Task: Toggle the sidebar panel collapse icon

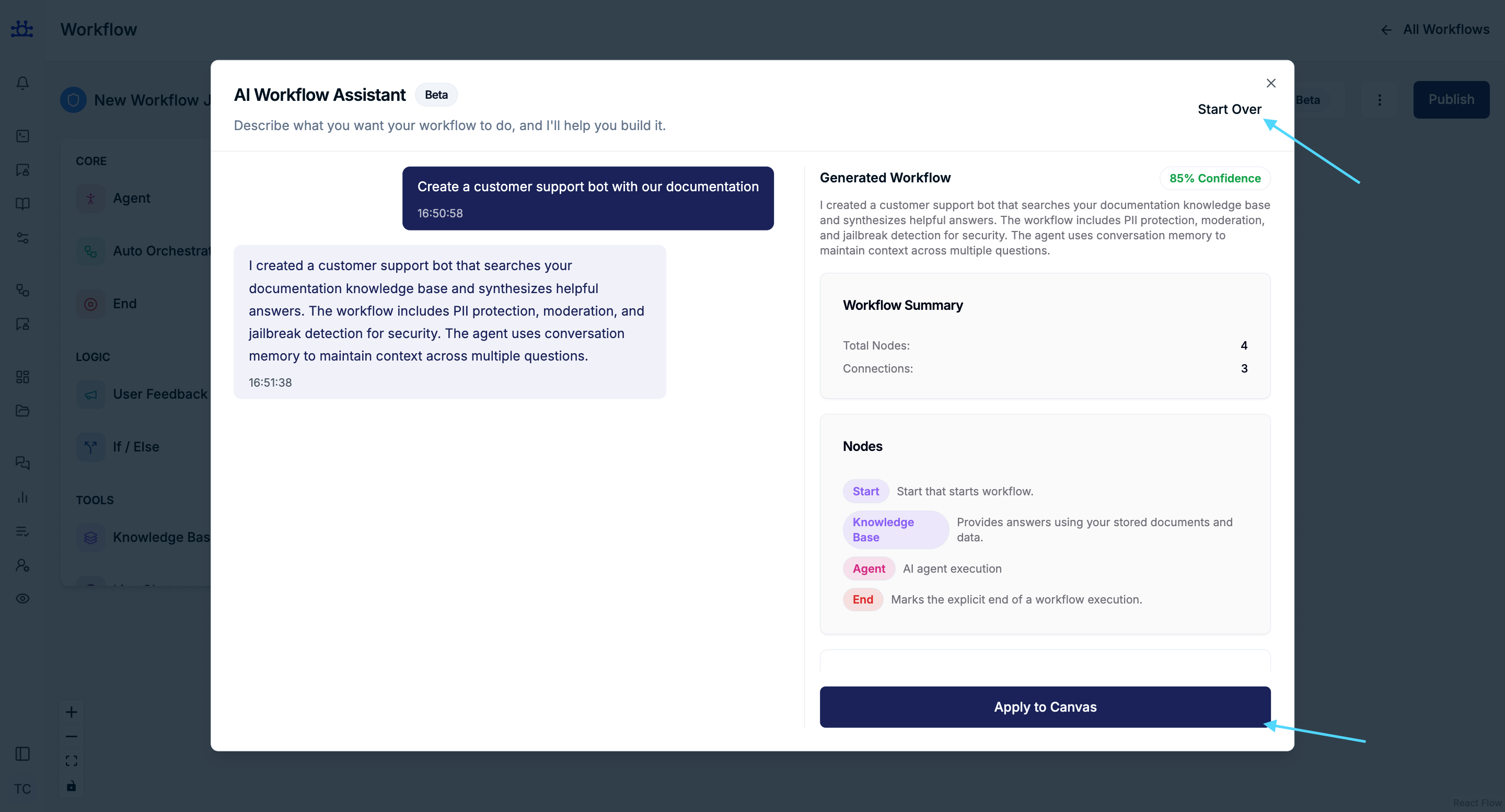Action: click(x=22, y=753)
